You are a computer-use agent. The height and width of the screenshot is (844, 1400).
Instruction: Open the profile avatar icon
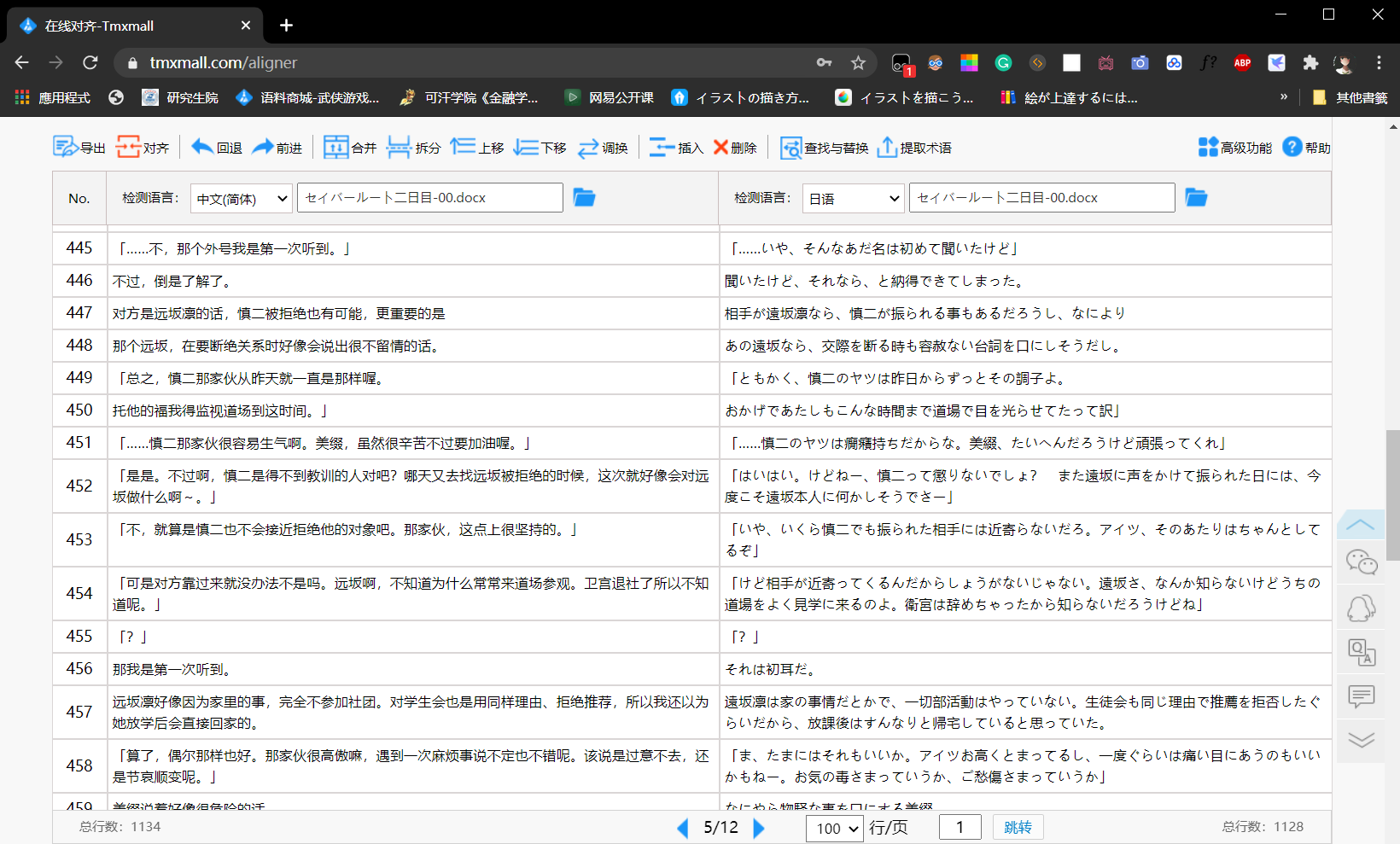(1344, 62)
